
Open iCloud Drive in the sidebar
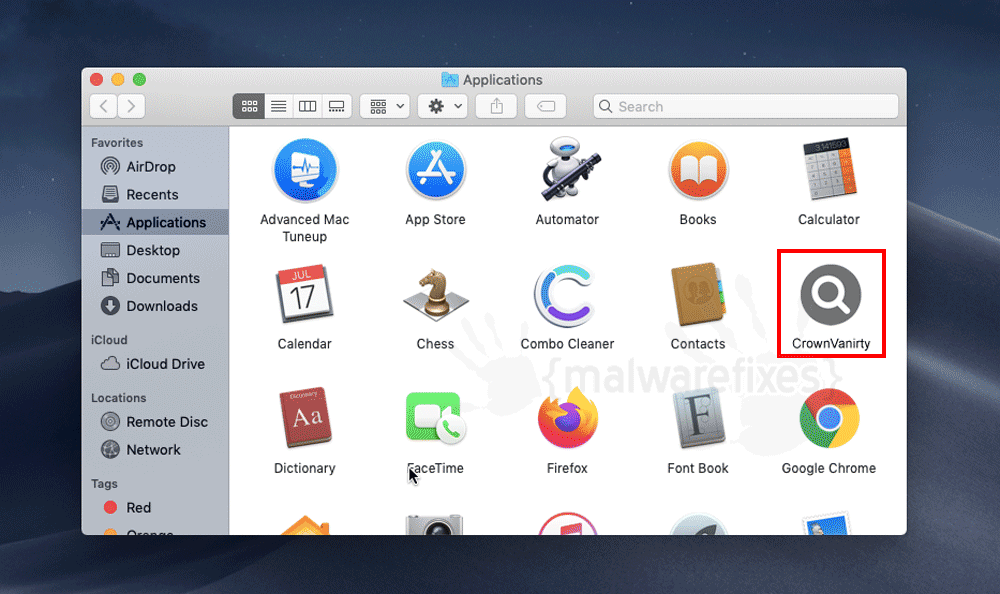pos(155,364)
